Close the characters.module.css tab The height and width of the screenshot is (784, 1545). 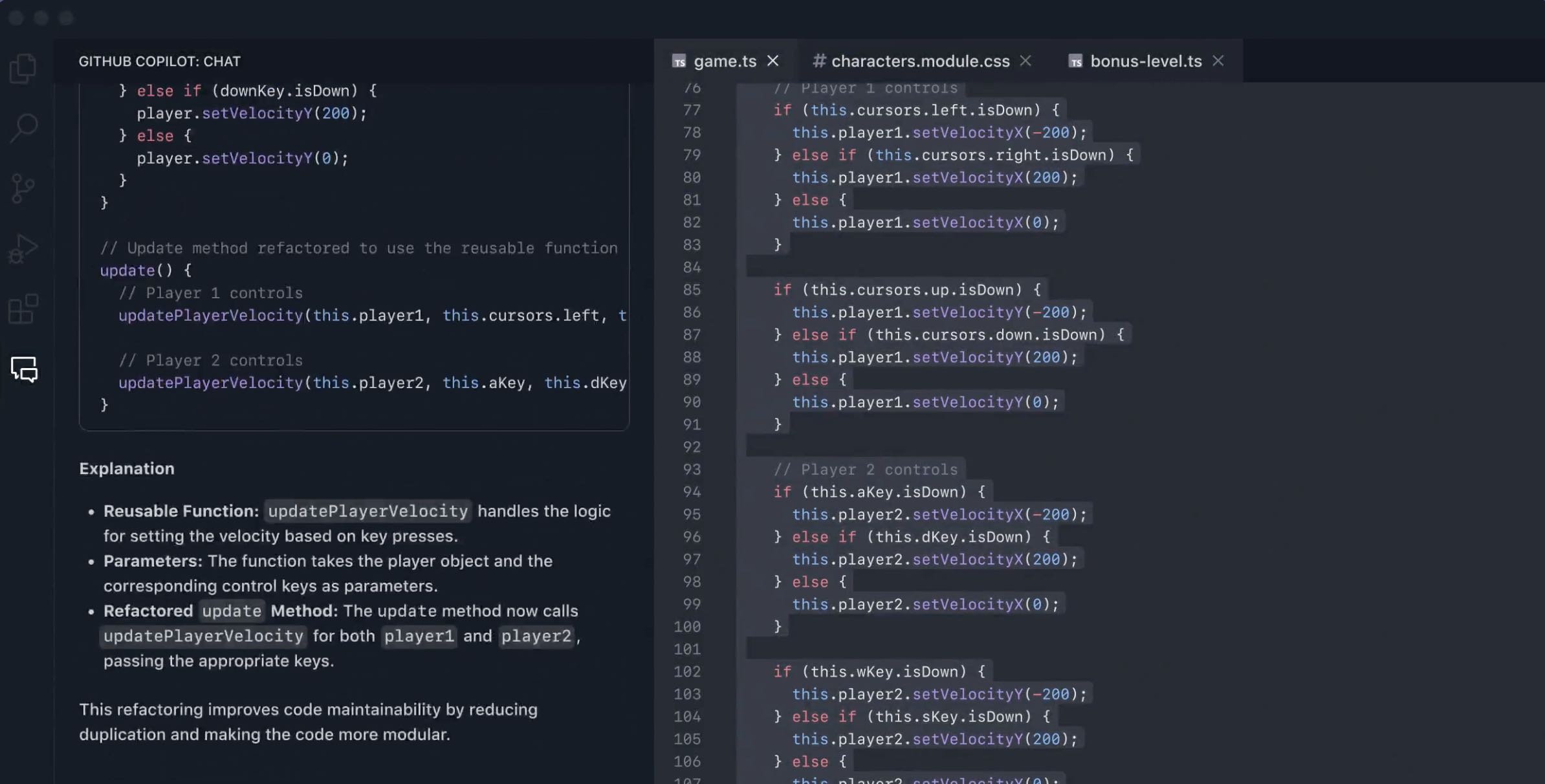(1025, 61)
